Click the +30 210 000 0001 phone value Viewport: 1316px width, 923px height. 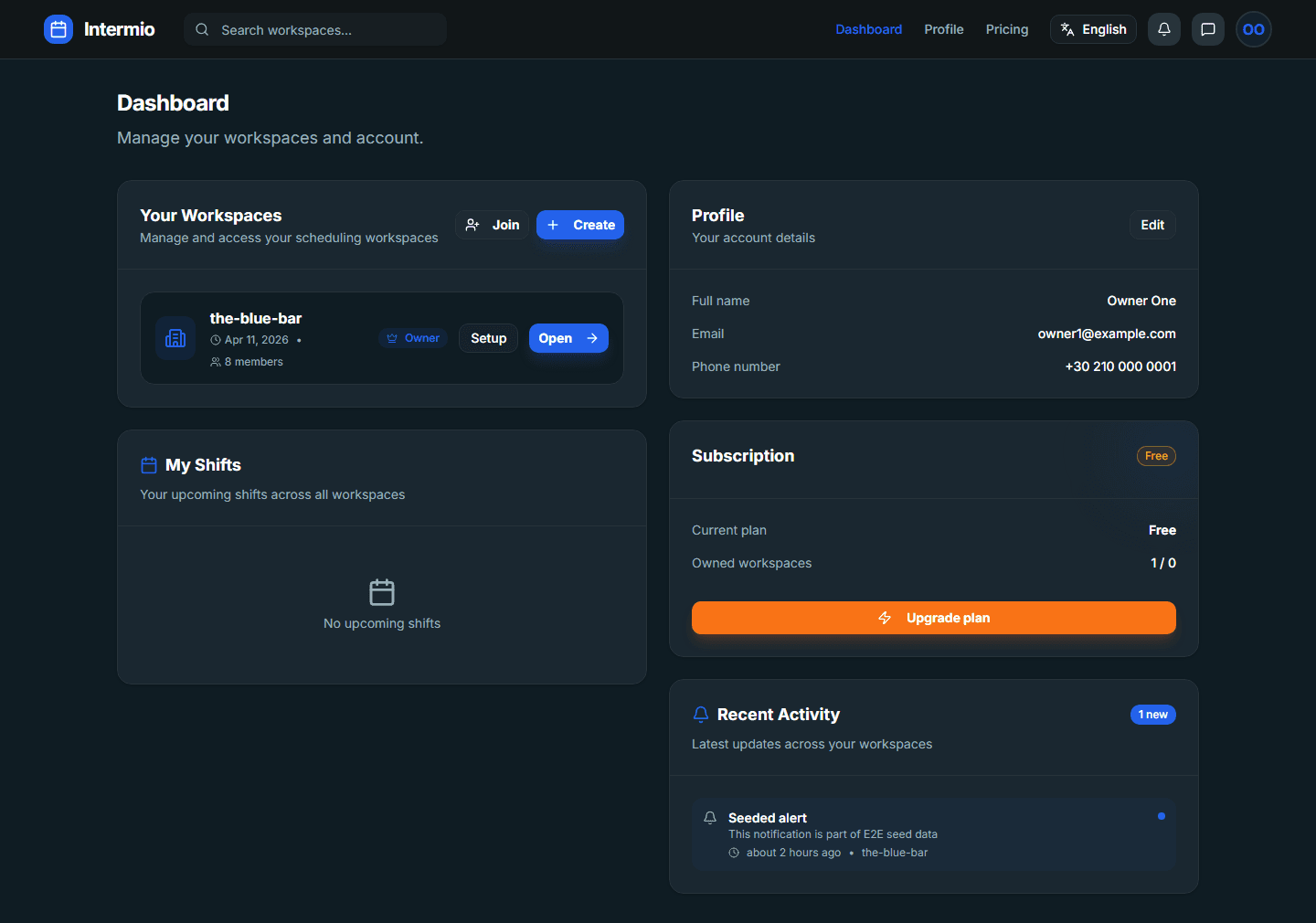[x=1120, y=366]
